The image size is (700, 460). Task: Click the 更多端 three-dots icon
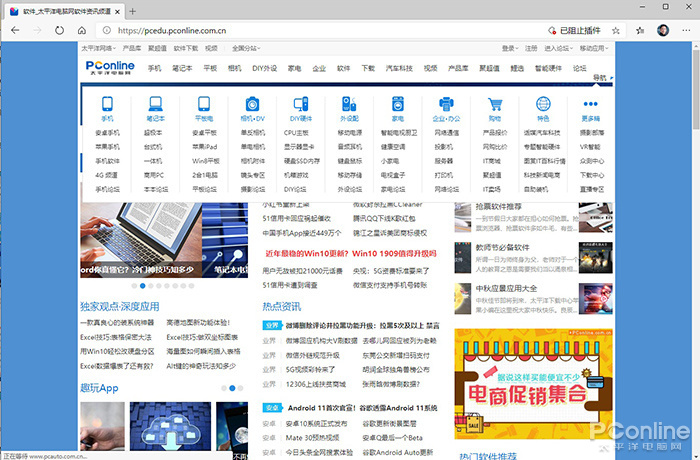[x=591, y=104]
